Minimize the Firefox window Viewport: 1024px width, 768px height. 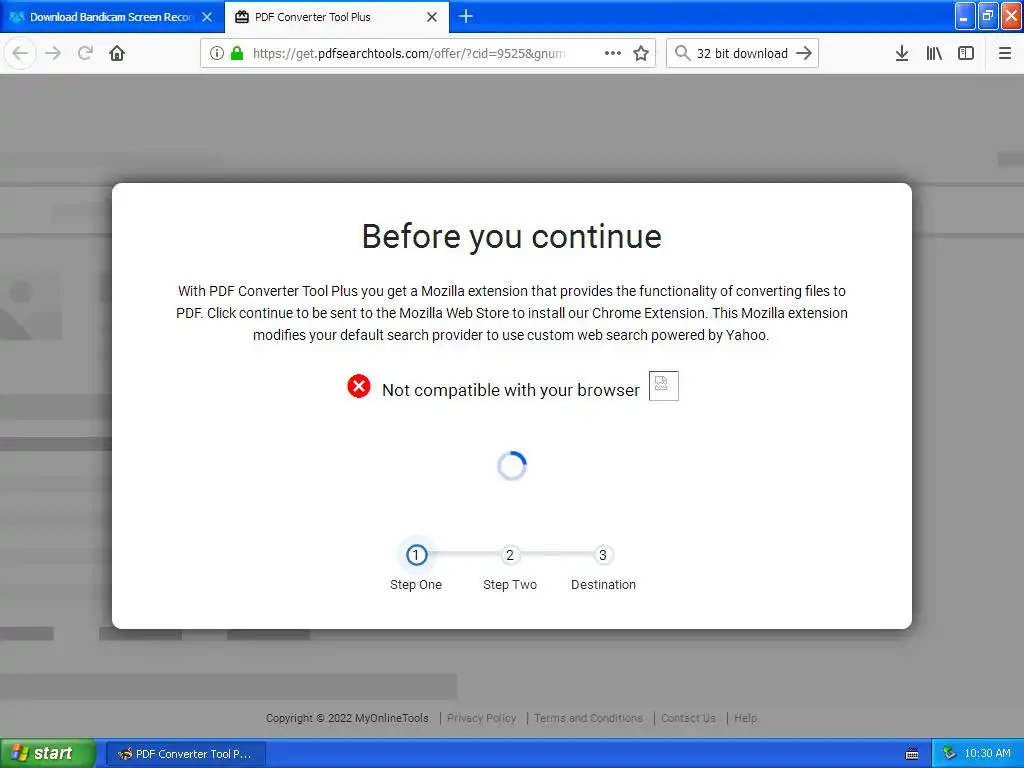point(964,16)
